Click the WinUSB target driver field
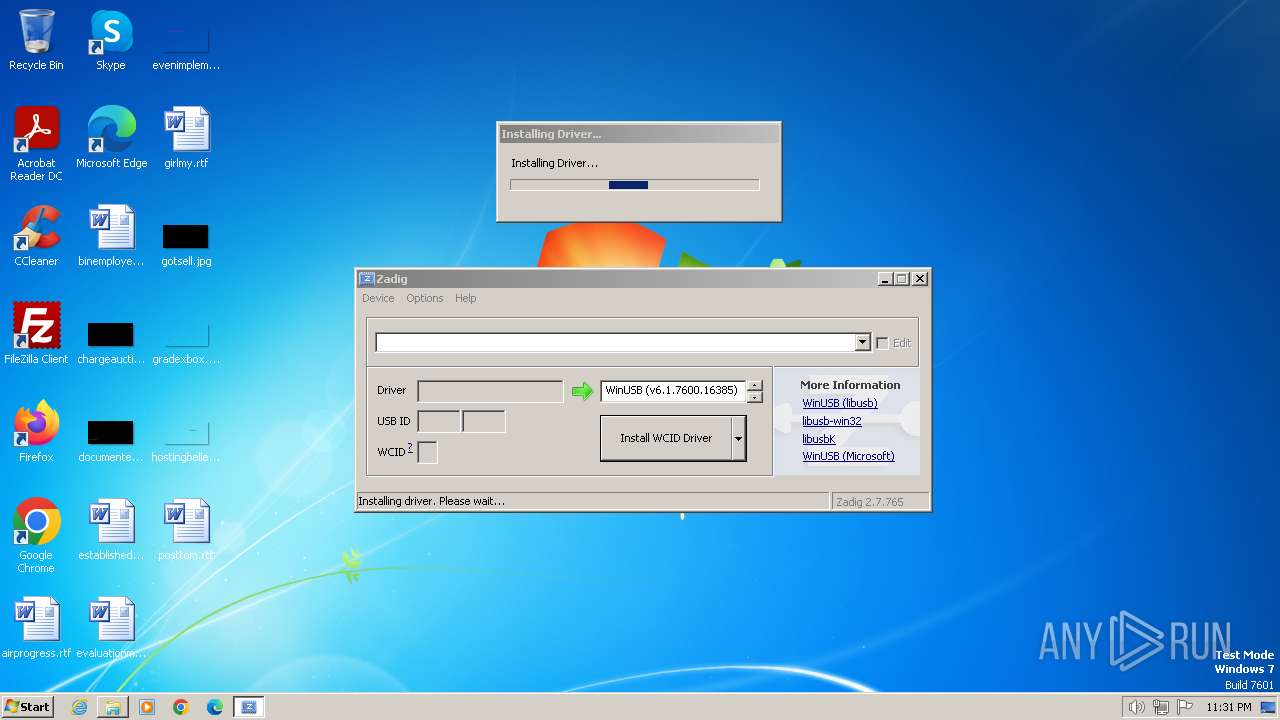 click(x=673, y=391)
